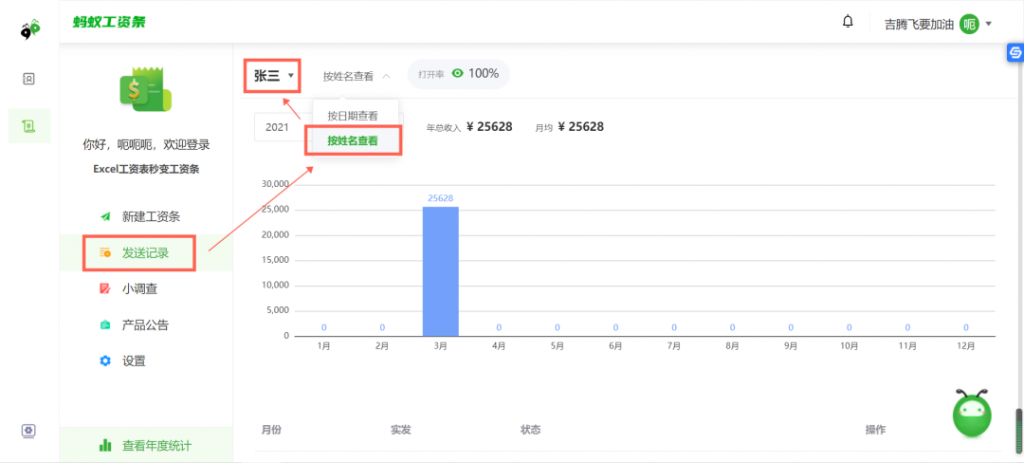Viewport: 1024px width, 463px height.
Task: Click the blue badge icon at right edge
Action: [x=1013, y=54]
